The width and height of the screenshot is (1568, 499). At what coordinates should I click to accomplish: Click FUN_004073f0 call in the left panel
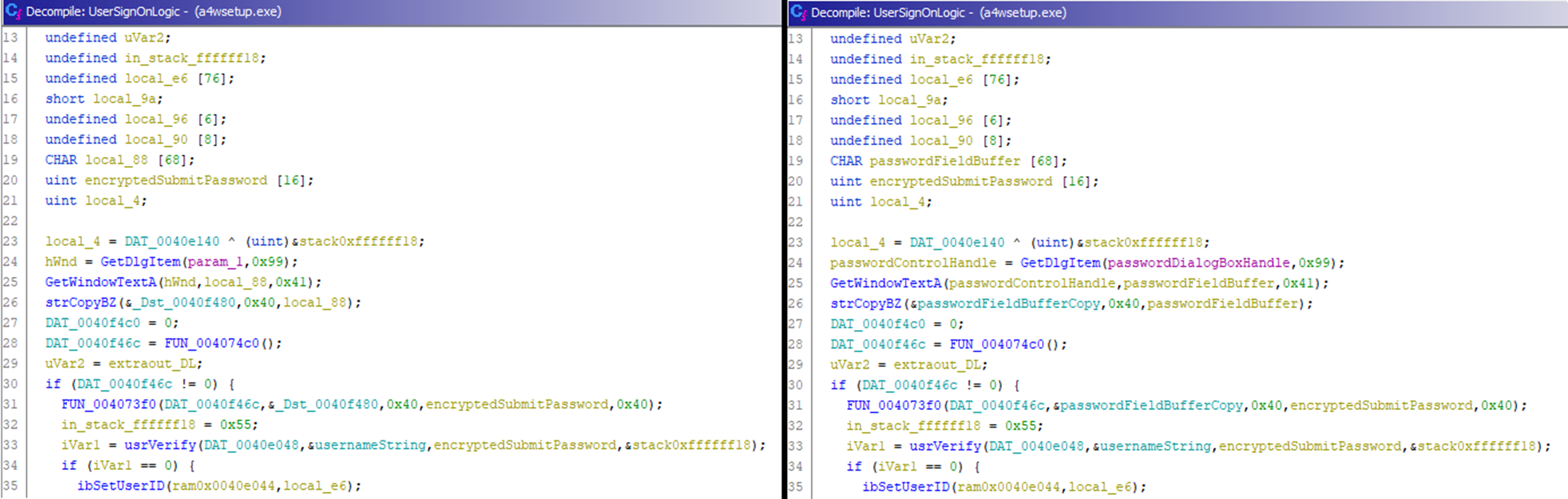point(108,404)
